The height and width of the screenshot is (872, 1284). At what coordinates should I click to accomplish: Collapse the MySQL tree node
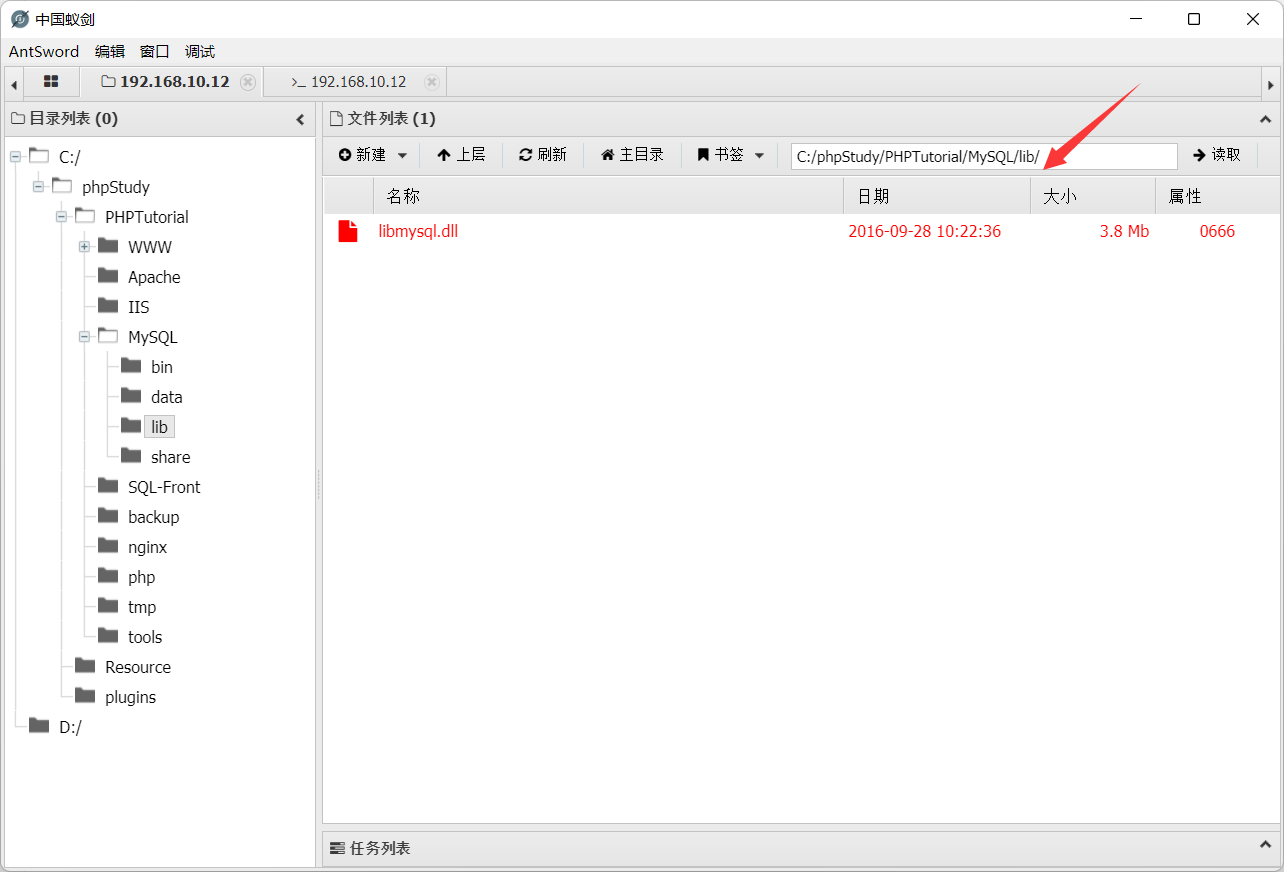point(84,336)
